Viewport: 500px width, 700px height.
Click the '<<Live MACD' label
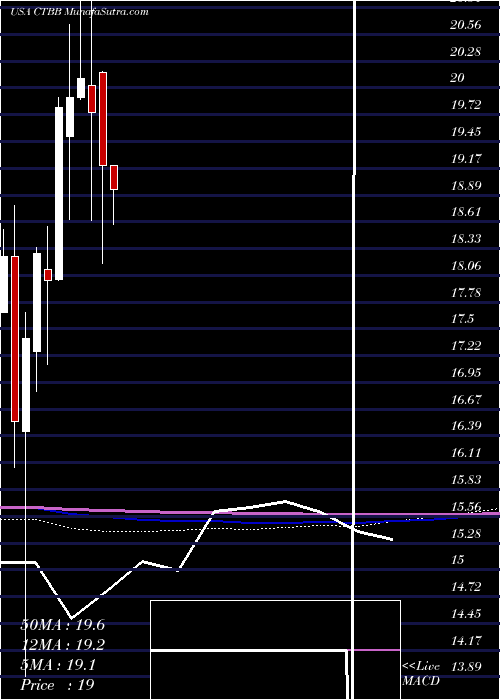point(421,674)
